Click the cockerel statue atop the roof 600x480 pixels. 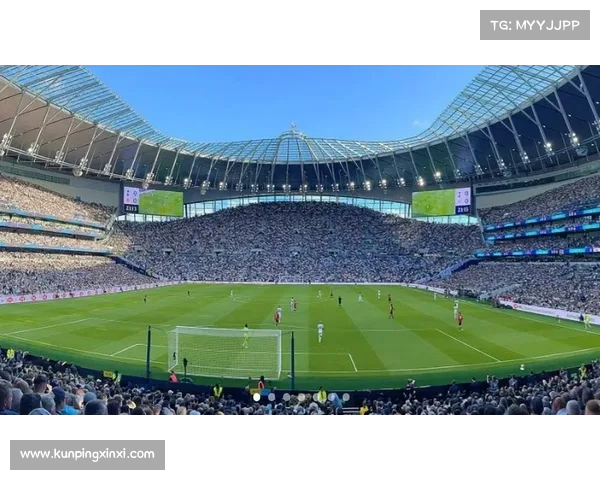tap(293, 128)
